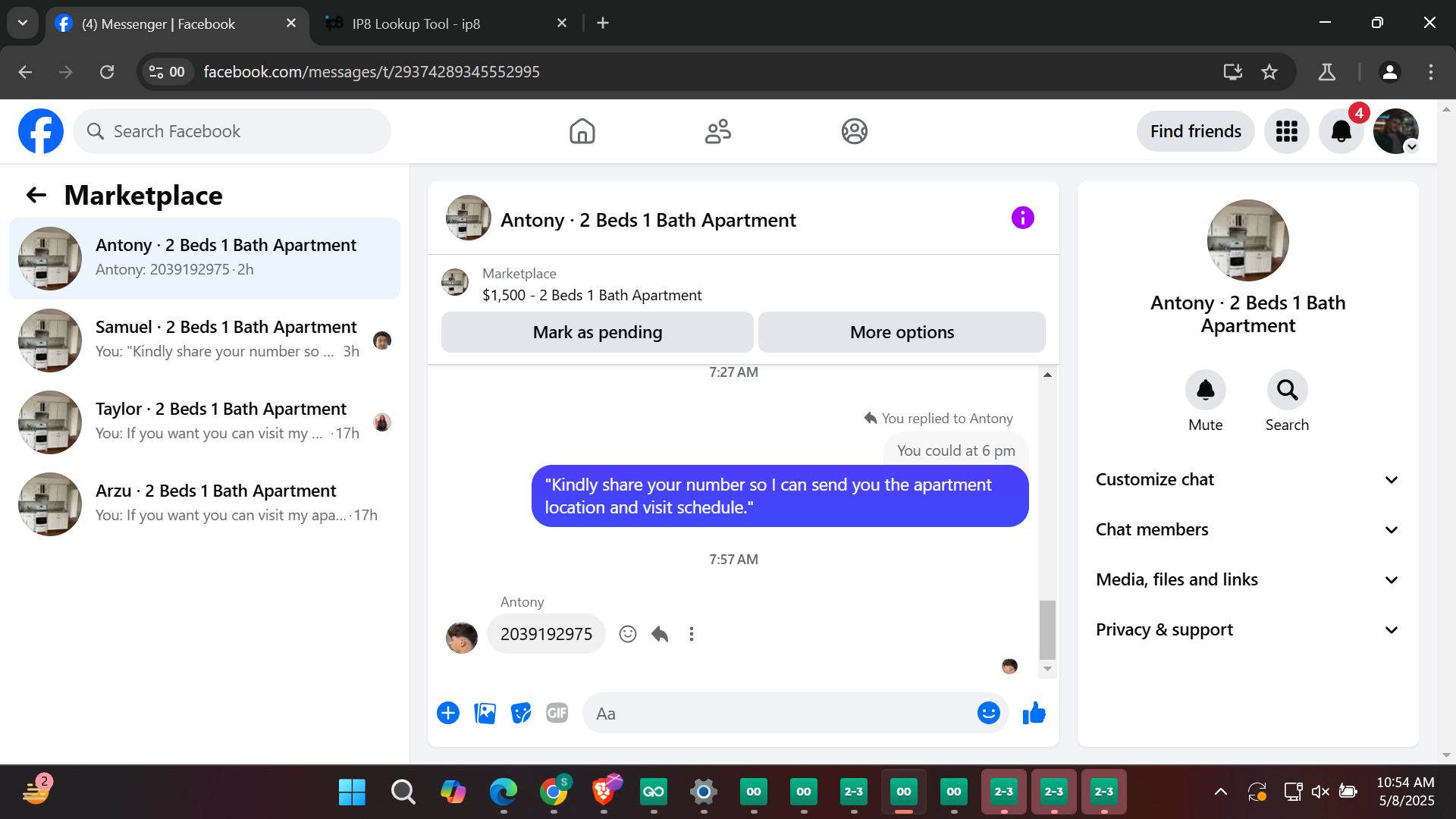Click Antony's large profile picture in the info panel
Screen dimensions: 1456x819
pos(1247,240)
